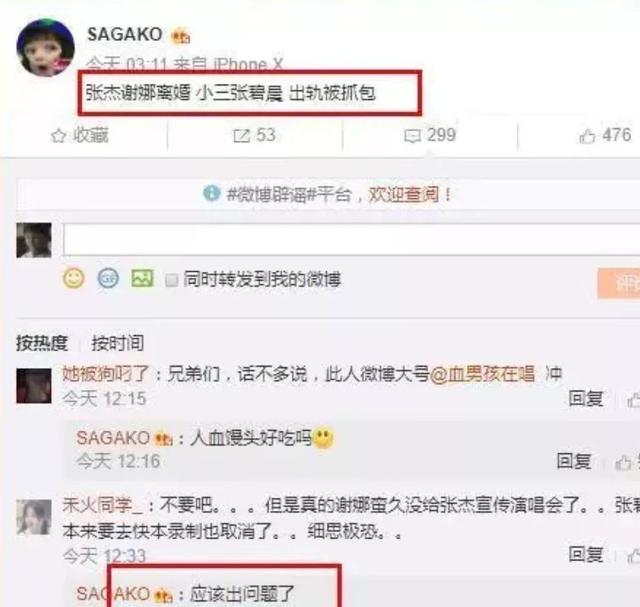Screen dimensions: 640x607
Task: Open the @血男孩在唱 mention link
Action: [x=482, y=374]
